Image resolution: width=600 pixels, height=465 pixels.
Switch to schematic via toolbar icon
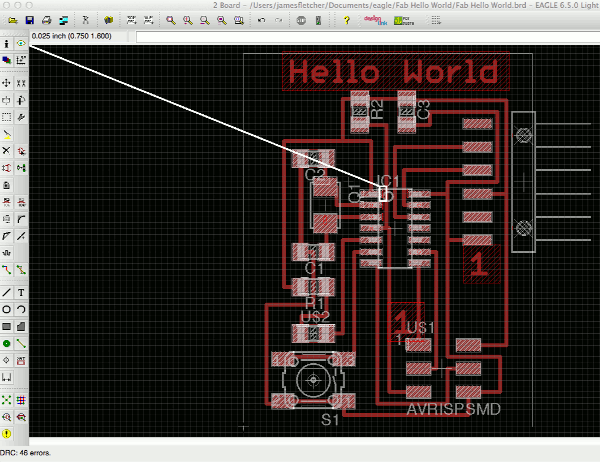(85, 20)
